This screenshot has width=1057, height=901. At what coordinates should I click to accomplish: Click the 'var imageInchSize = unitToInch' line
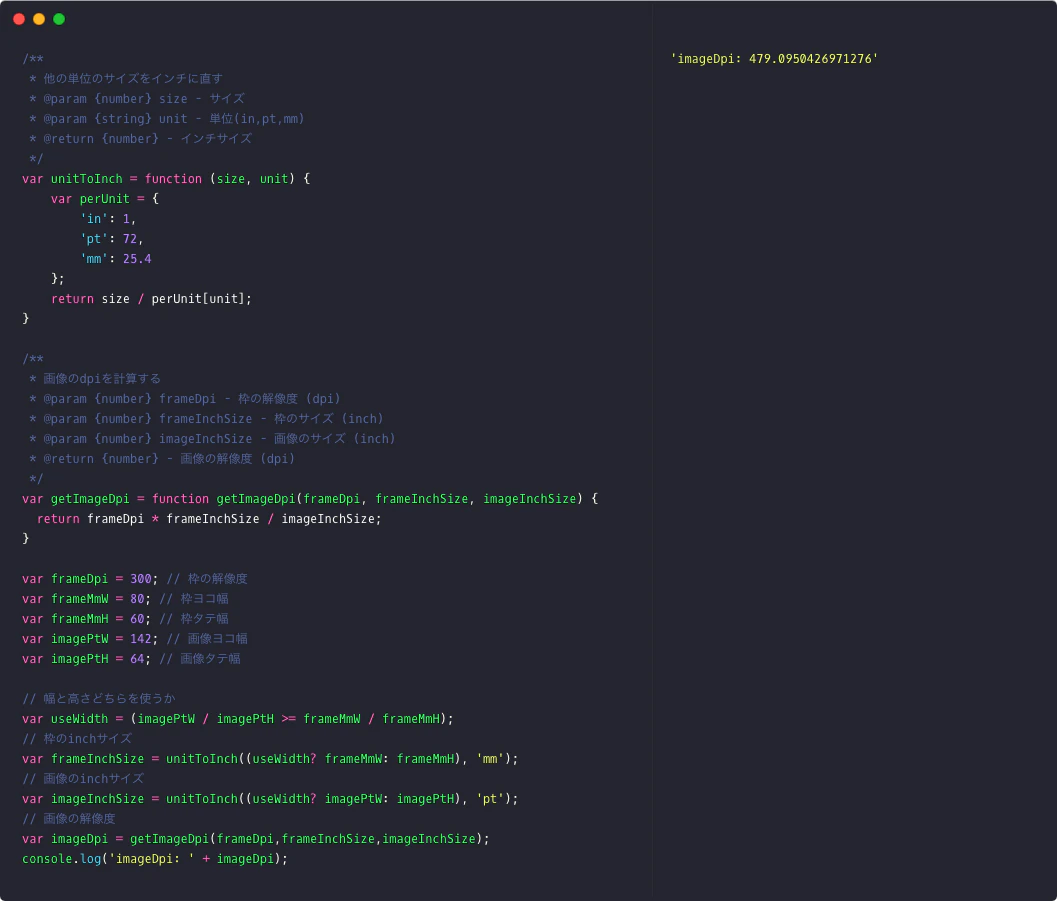click(x=270, y=799)
